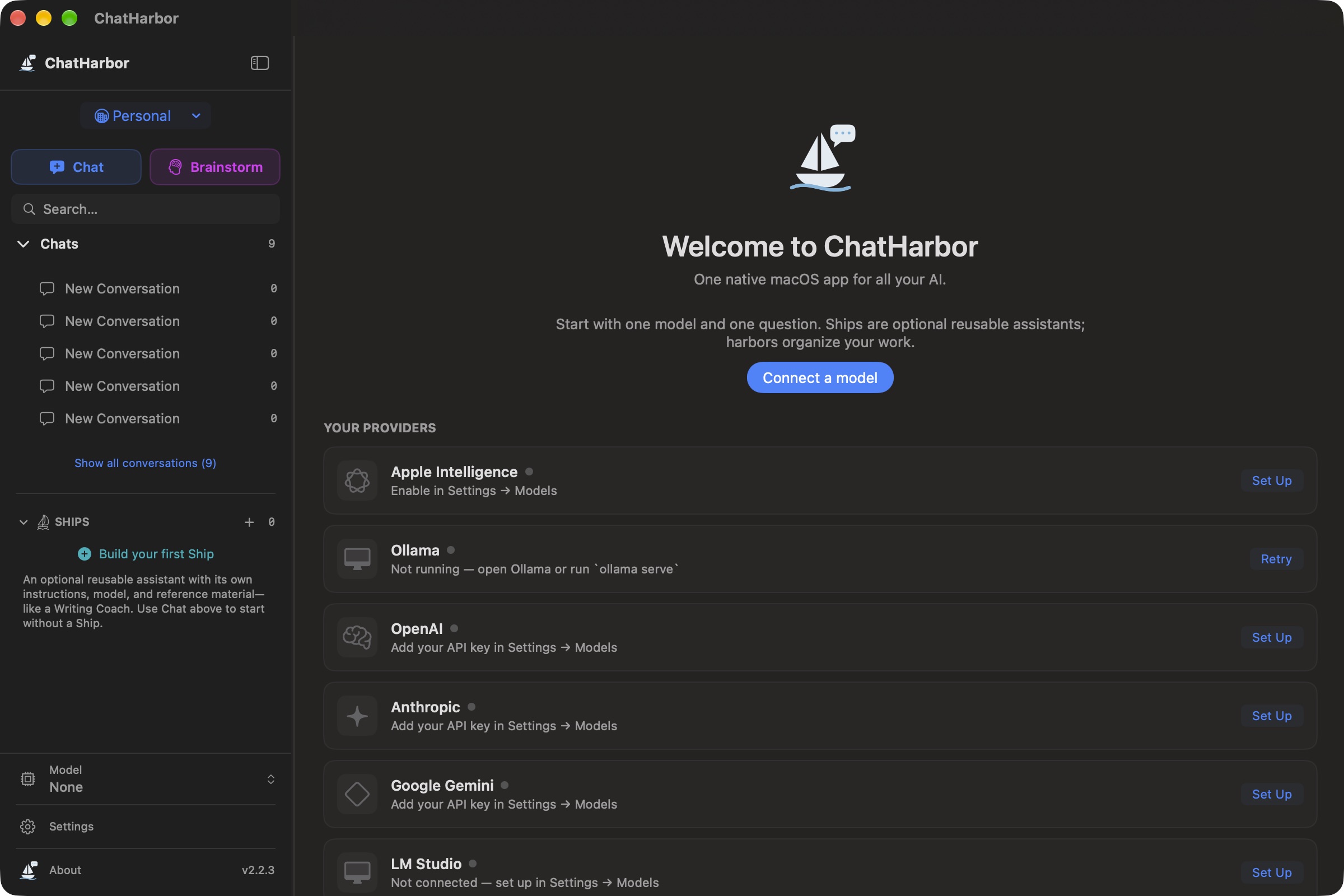
Task: Click the Ships sailboat section icon
Action: point(43,522)
